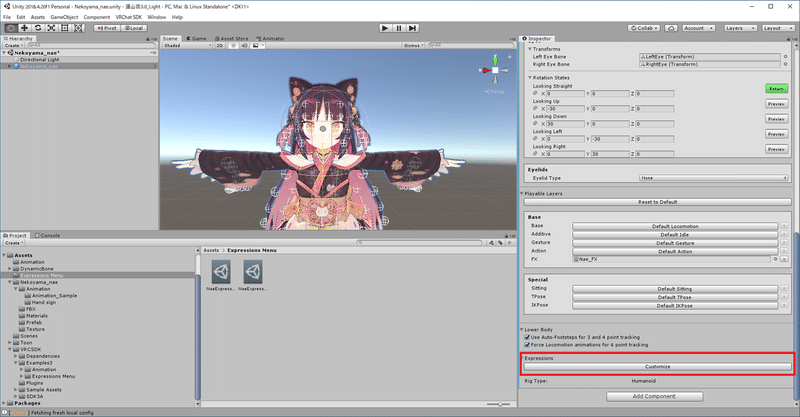Viewport: 800px width, 417px height.
Task: Click the Project search field
Action: point(419,243)
